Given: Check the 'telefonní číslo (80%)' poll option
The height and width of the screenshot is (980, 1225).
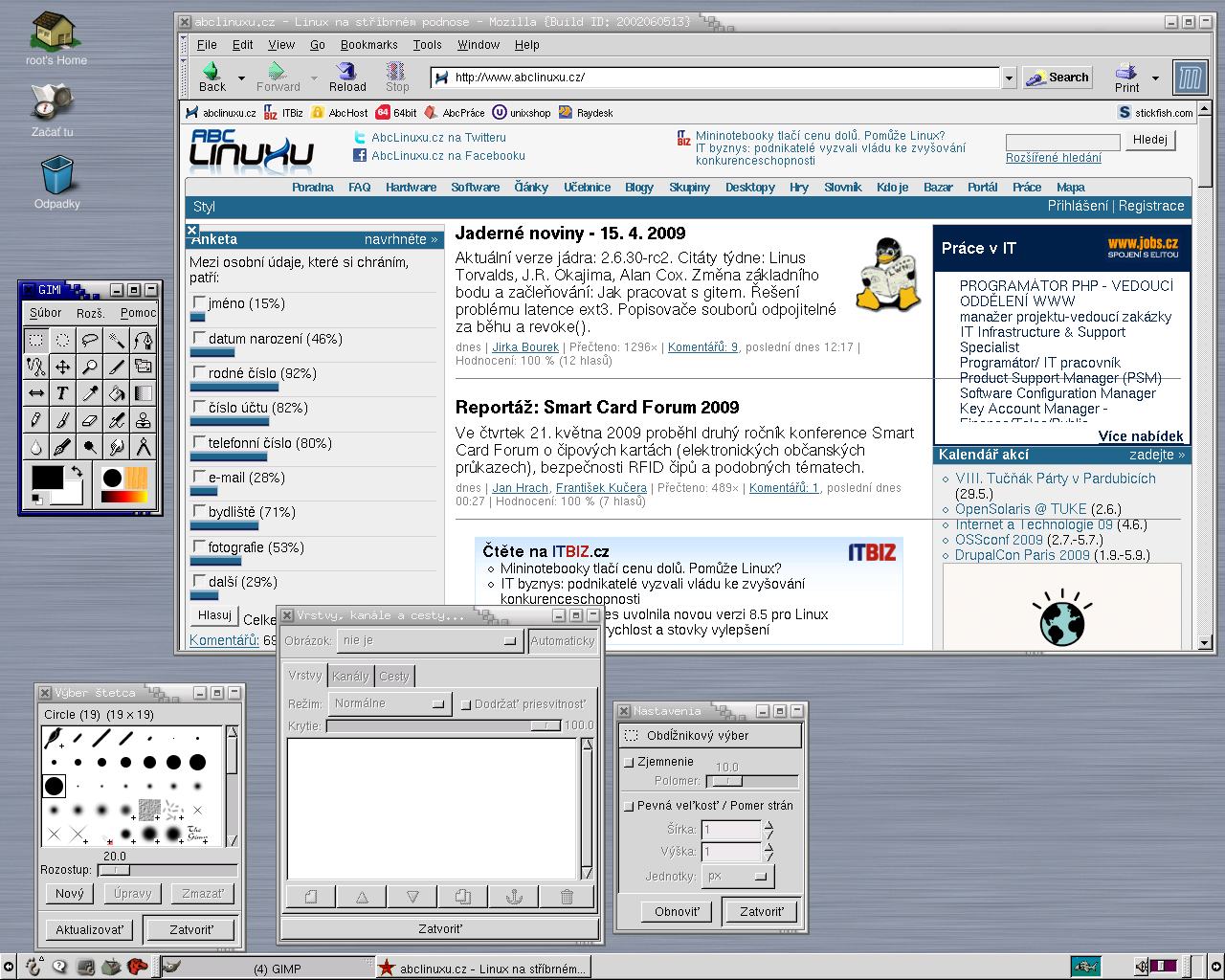Looking at the screenshot, I should pos(199,442).
